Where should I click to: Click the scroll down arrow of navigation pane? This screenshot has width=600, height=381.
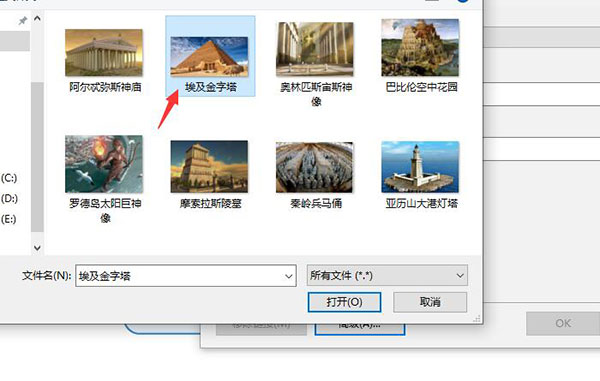[37, 248]
